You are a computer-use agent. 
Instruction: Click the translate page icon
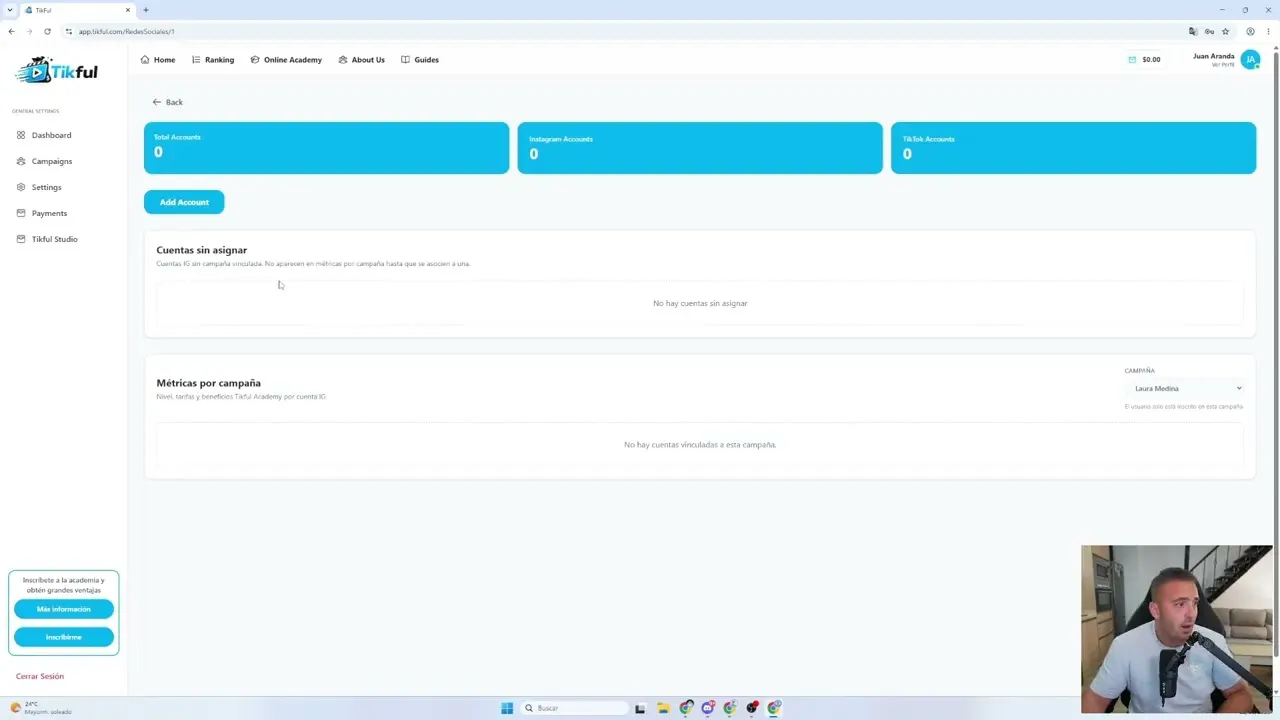coord(1193,31)
